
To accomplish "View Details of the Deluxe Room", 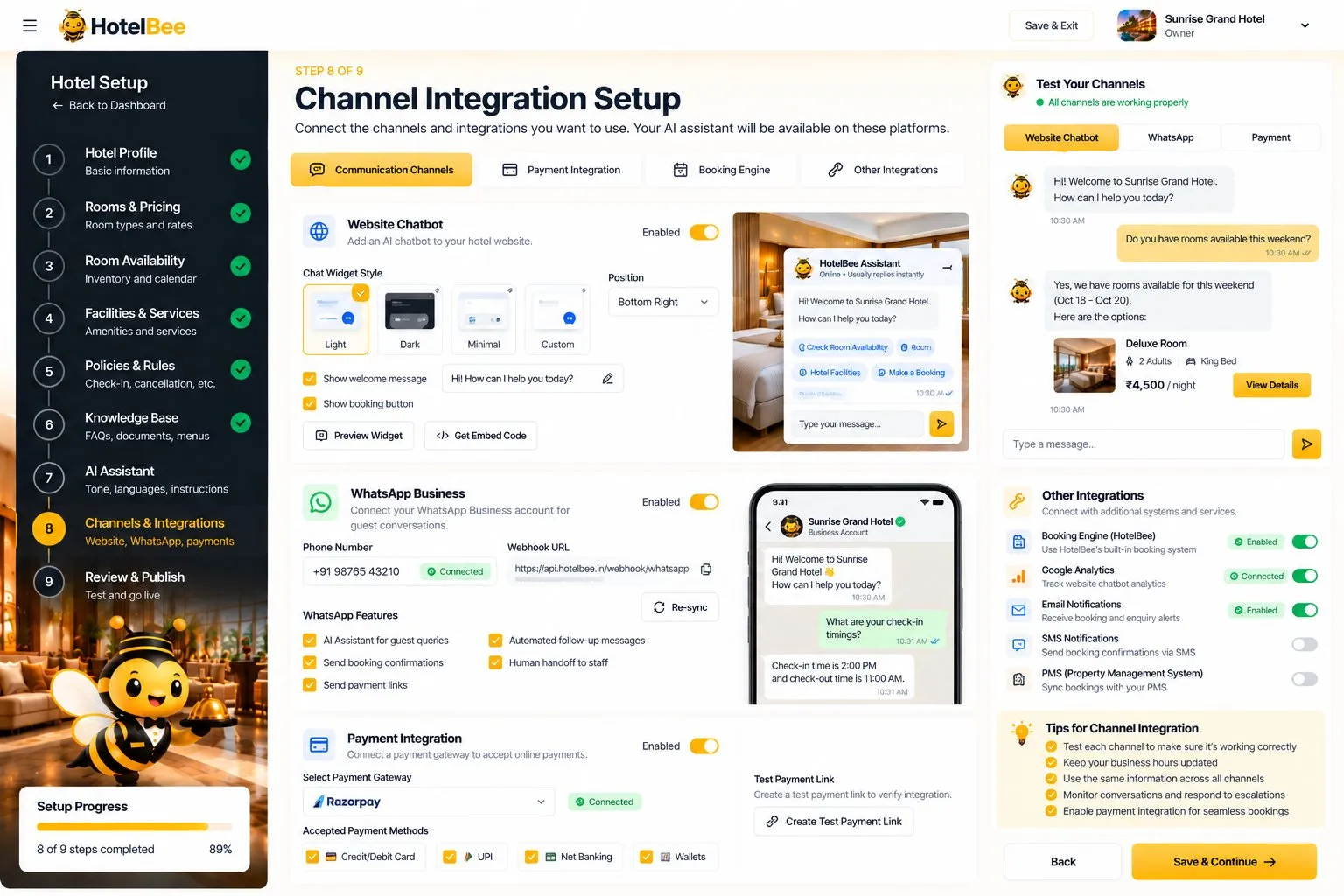I will (x=1271, y=386).
